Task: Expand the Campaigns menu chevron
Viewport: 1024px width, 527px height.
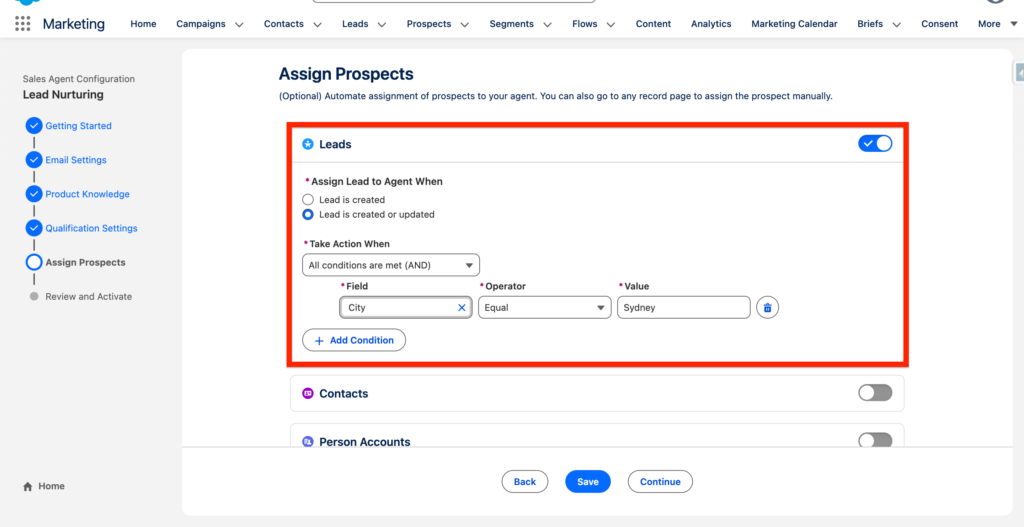Action: click(239, 25)
